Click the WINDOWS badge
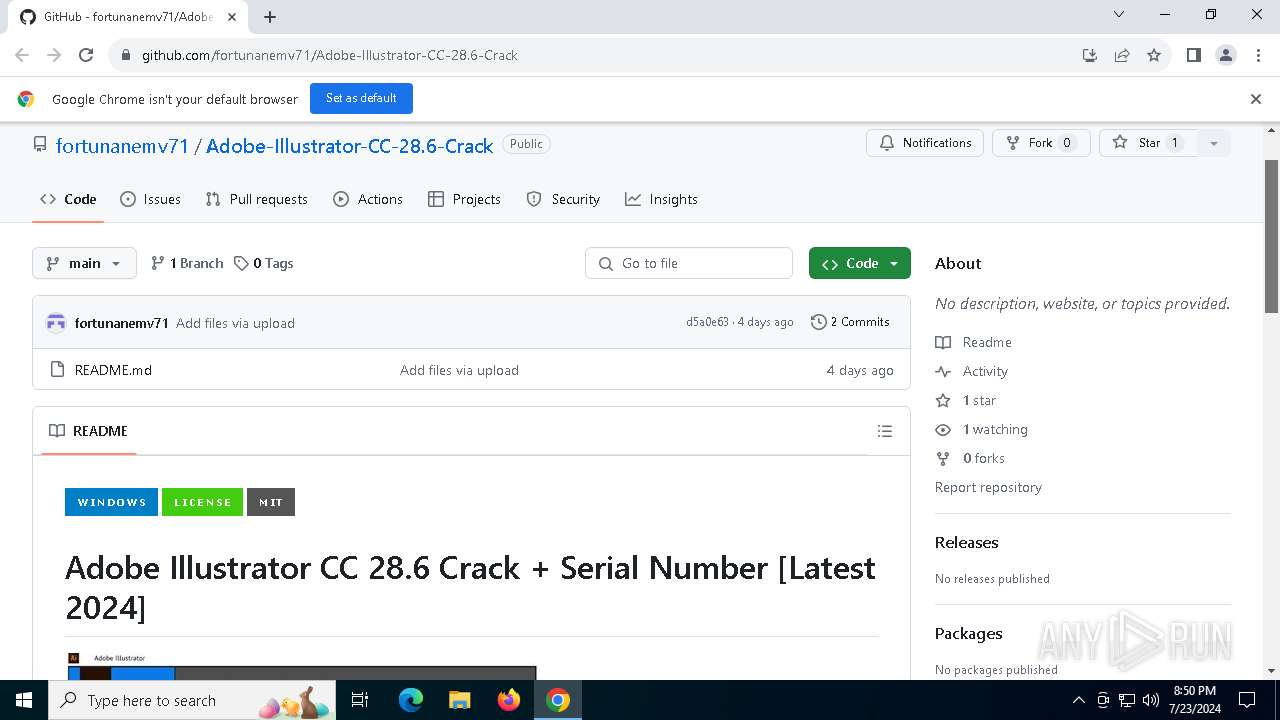Screen dimensions: 1280x720 (111, 502)
